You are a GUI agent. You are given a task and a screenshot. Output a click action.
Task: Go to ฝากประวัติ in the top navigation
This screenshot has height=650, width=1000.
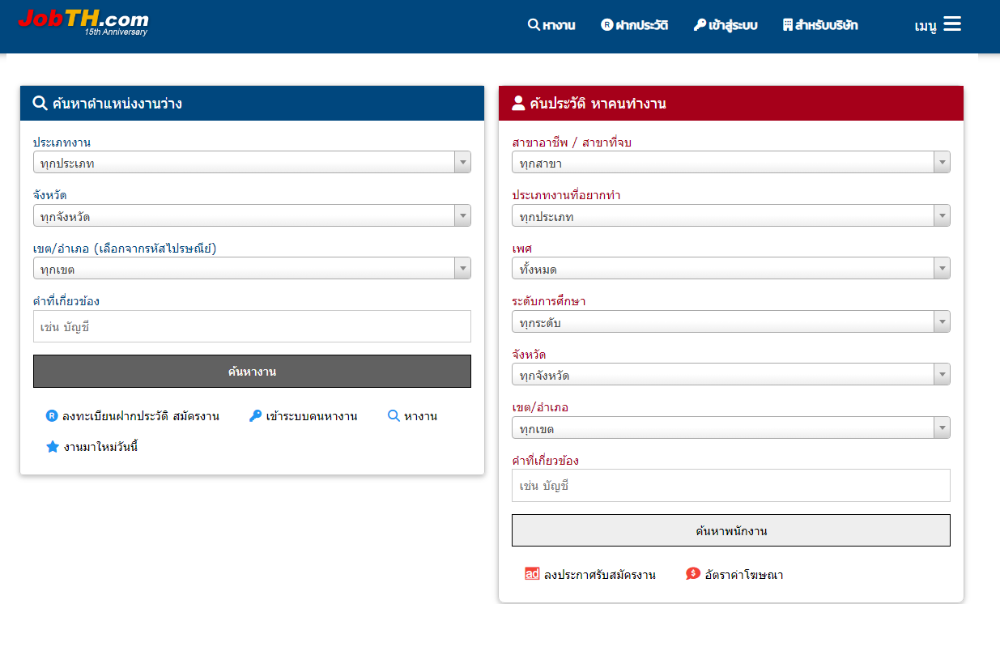click(634, 25)
